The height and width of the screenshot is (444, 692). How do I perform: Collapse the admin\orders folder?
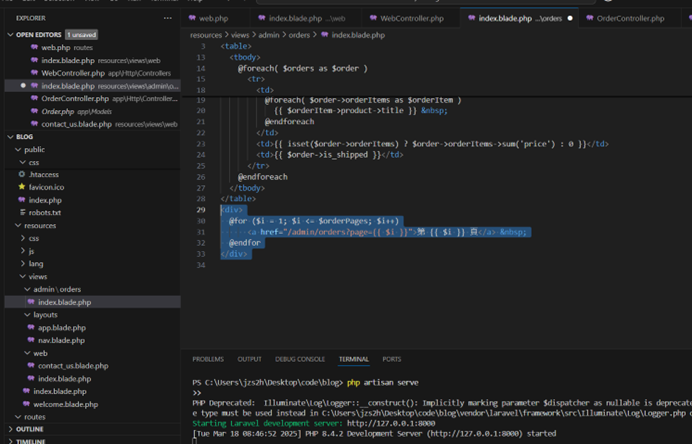[27, 290]
